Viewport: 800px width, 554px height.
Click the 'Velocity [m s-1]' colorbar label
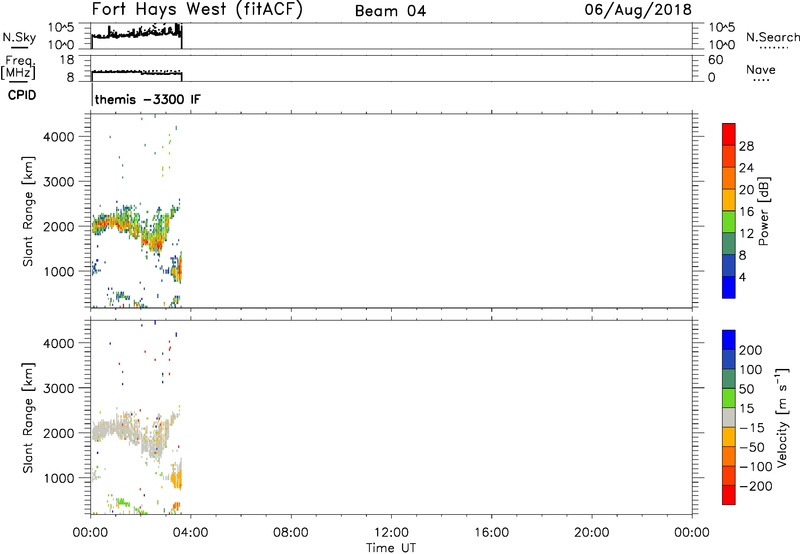pyautogui.click(x=782, y=417)
